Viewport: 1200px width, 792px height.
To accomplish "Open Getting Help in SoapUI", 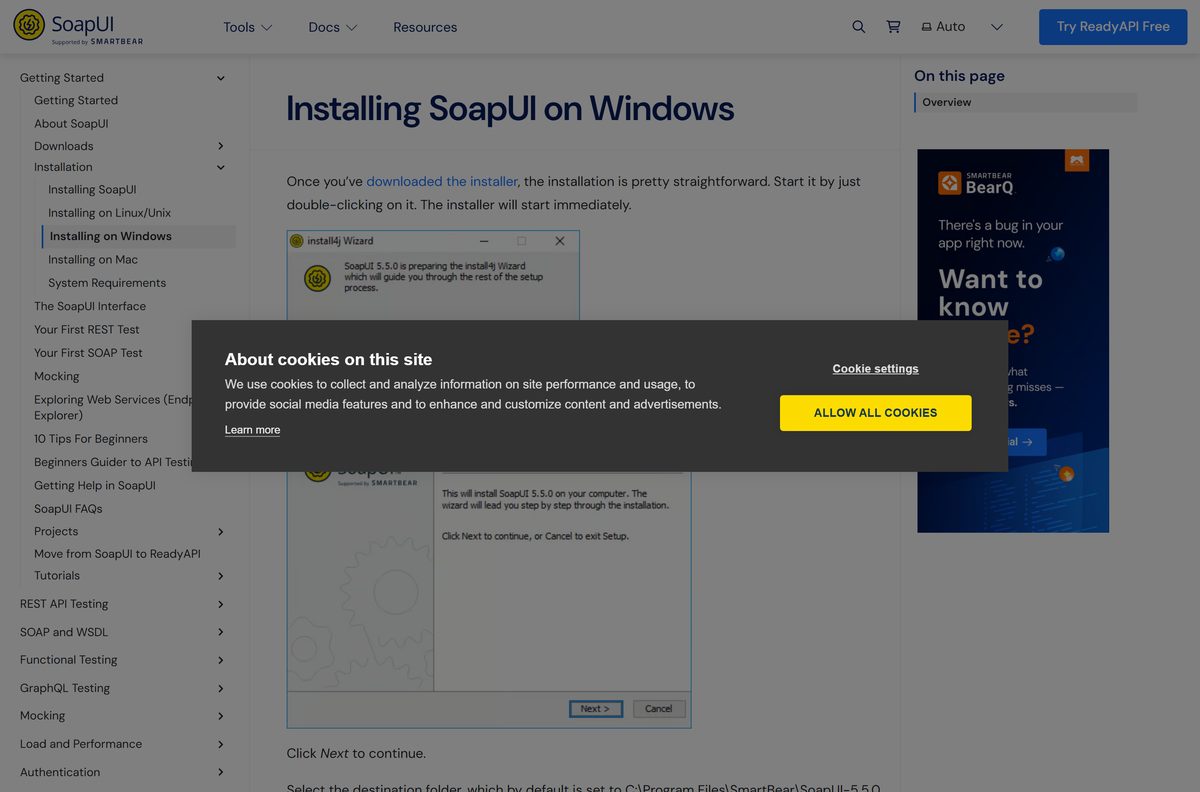I will click(95, 486).
